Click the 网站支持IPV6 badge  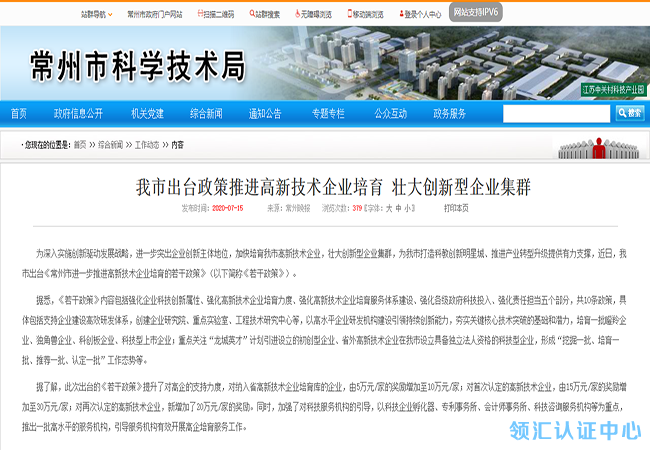tap(475, 12)
